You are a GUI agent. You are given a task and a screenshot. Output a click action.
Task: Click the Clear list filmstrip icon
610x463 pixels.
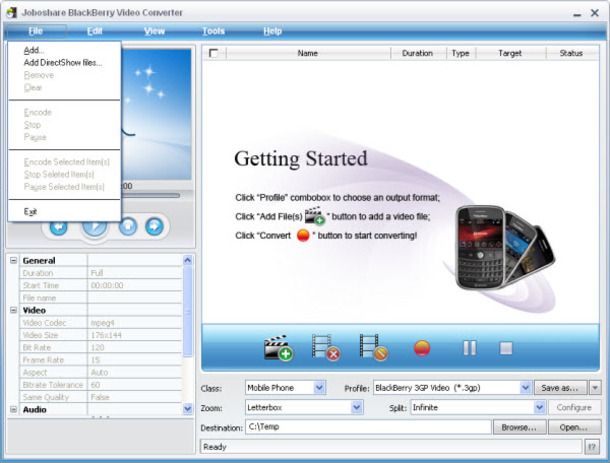tap(373, 348)
